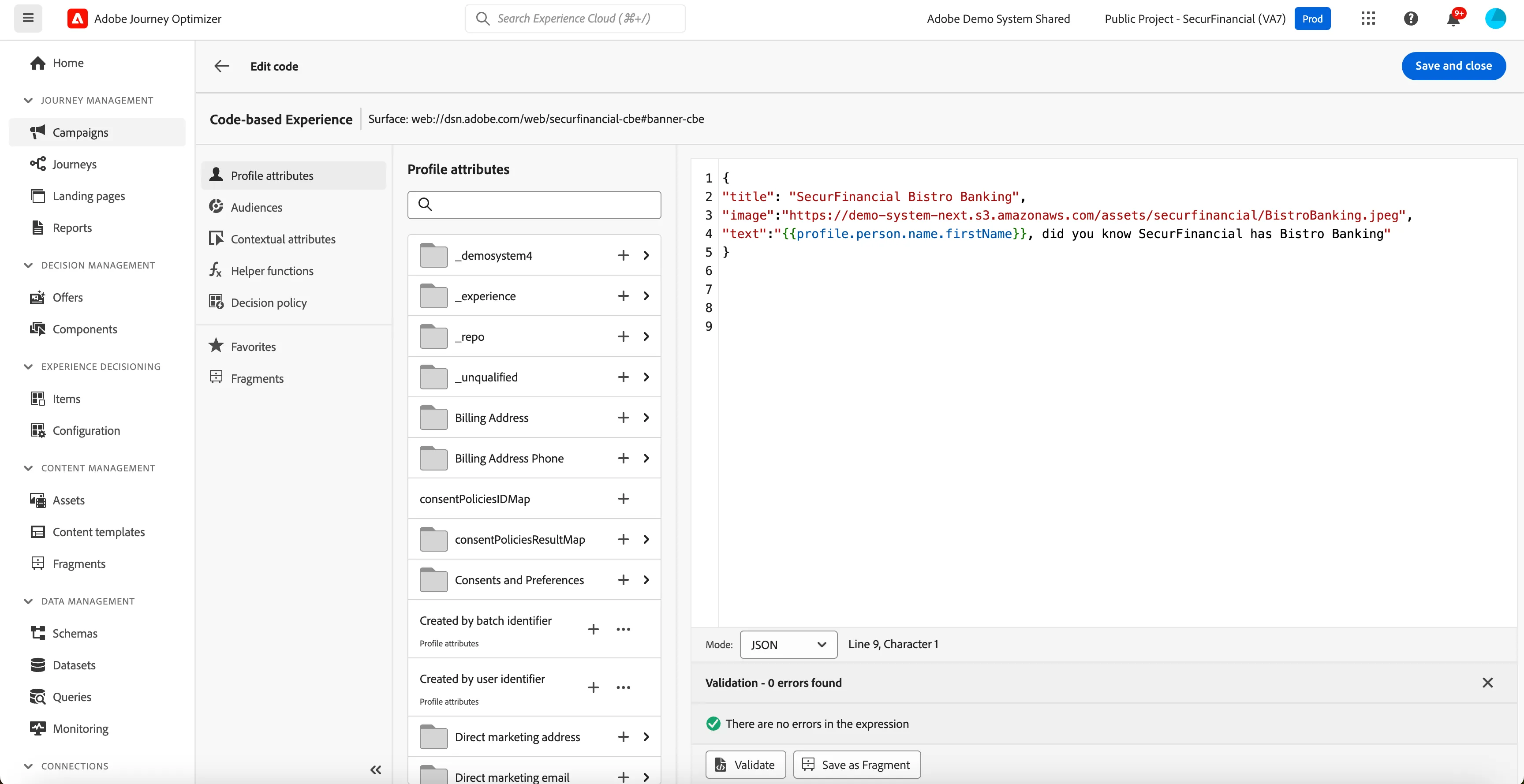Collapse the Decision Management section

pyautogui.click(x=28, y=265)
